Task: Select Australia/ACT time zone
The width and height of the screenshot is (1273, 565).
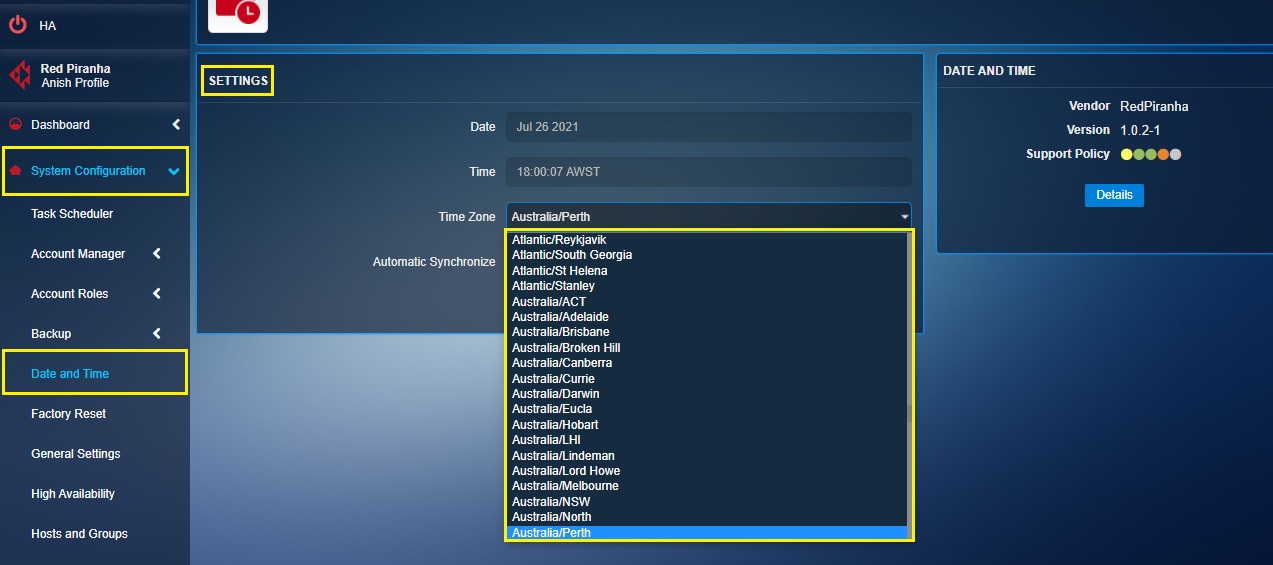Action: (706, 302)
